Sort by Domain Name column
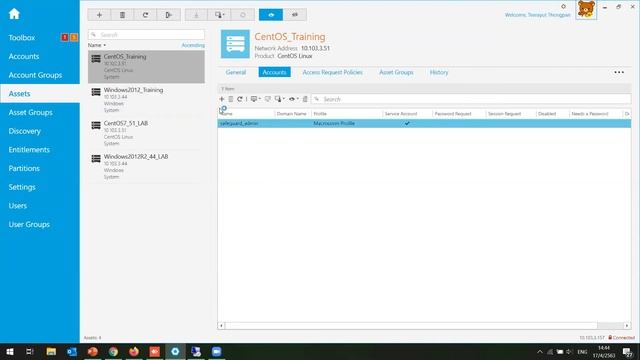640x360 pixels. point(291,114)
